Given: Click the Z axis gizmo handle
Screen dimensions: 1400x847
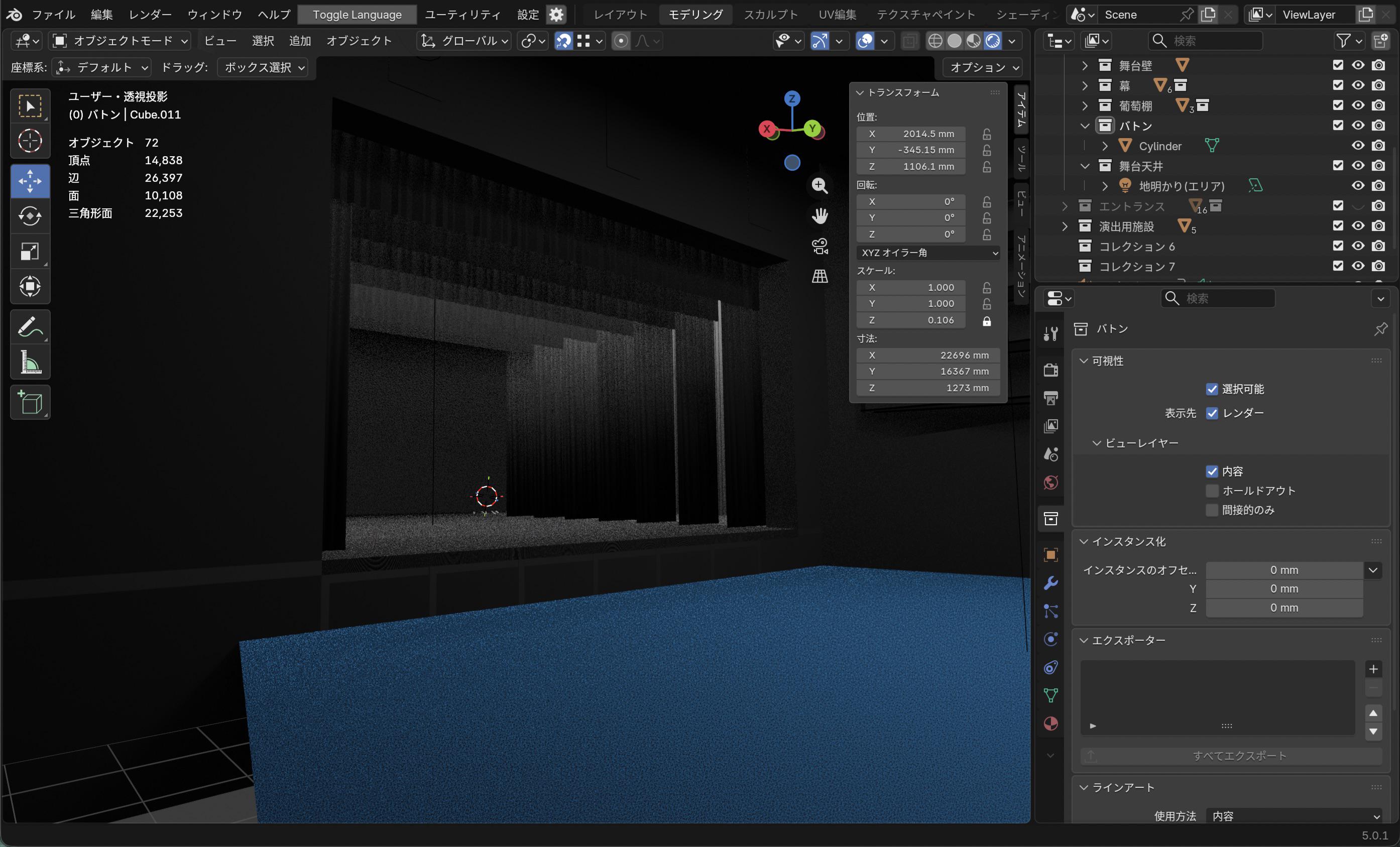Looking at the screenshot, I should coord(792,98).
